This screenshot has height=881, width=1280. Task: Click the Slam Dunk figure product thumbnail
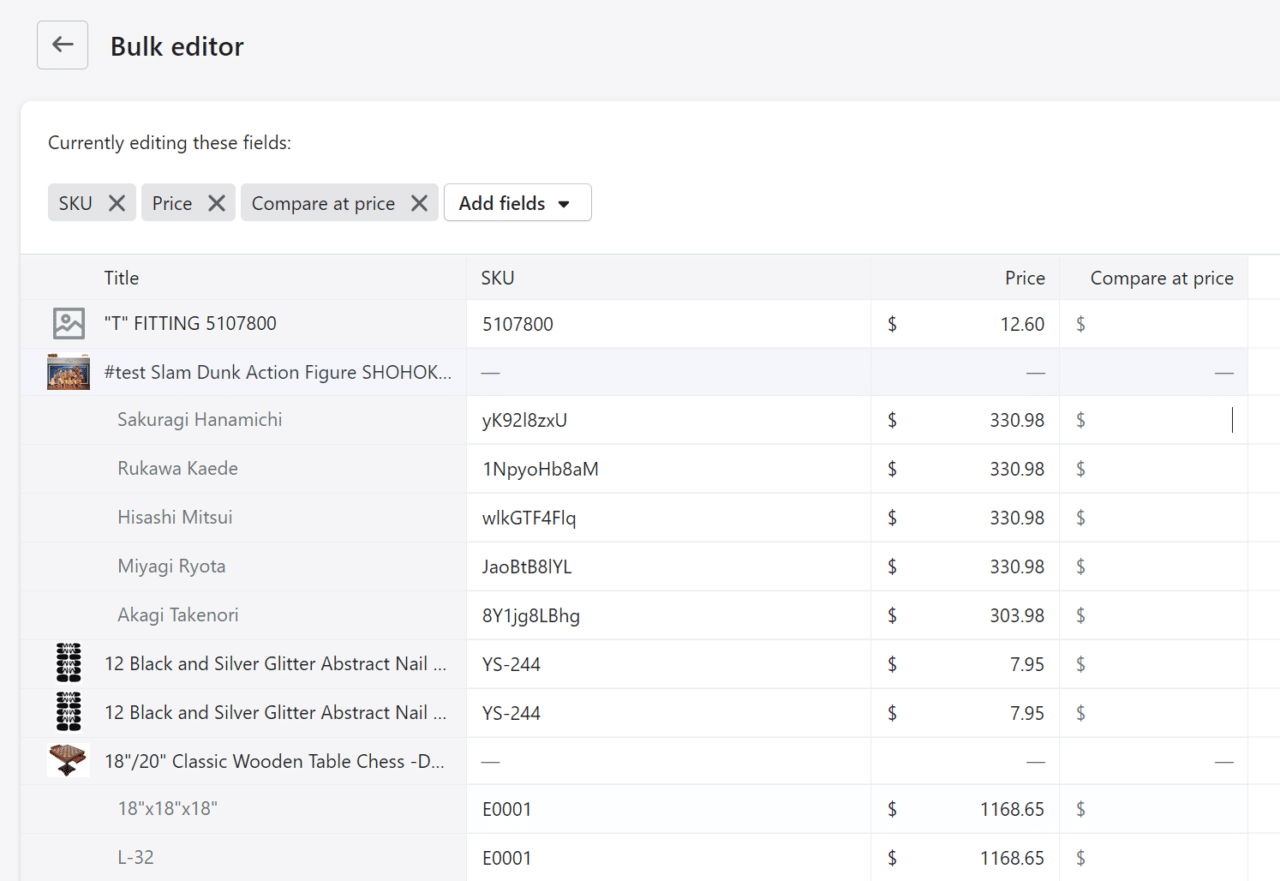coord(68,371)
